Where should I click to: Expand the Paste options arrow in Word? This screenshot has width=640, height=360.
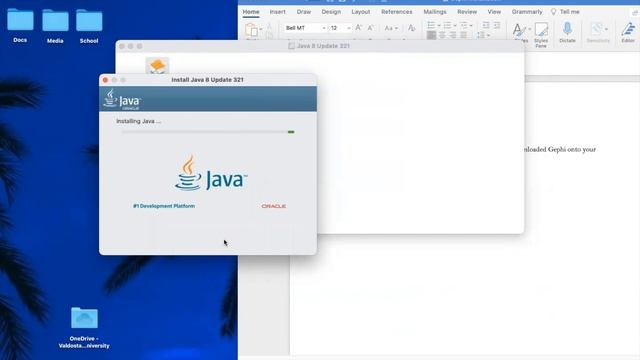(x=261, y=29)
